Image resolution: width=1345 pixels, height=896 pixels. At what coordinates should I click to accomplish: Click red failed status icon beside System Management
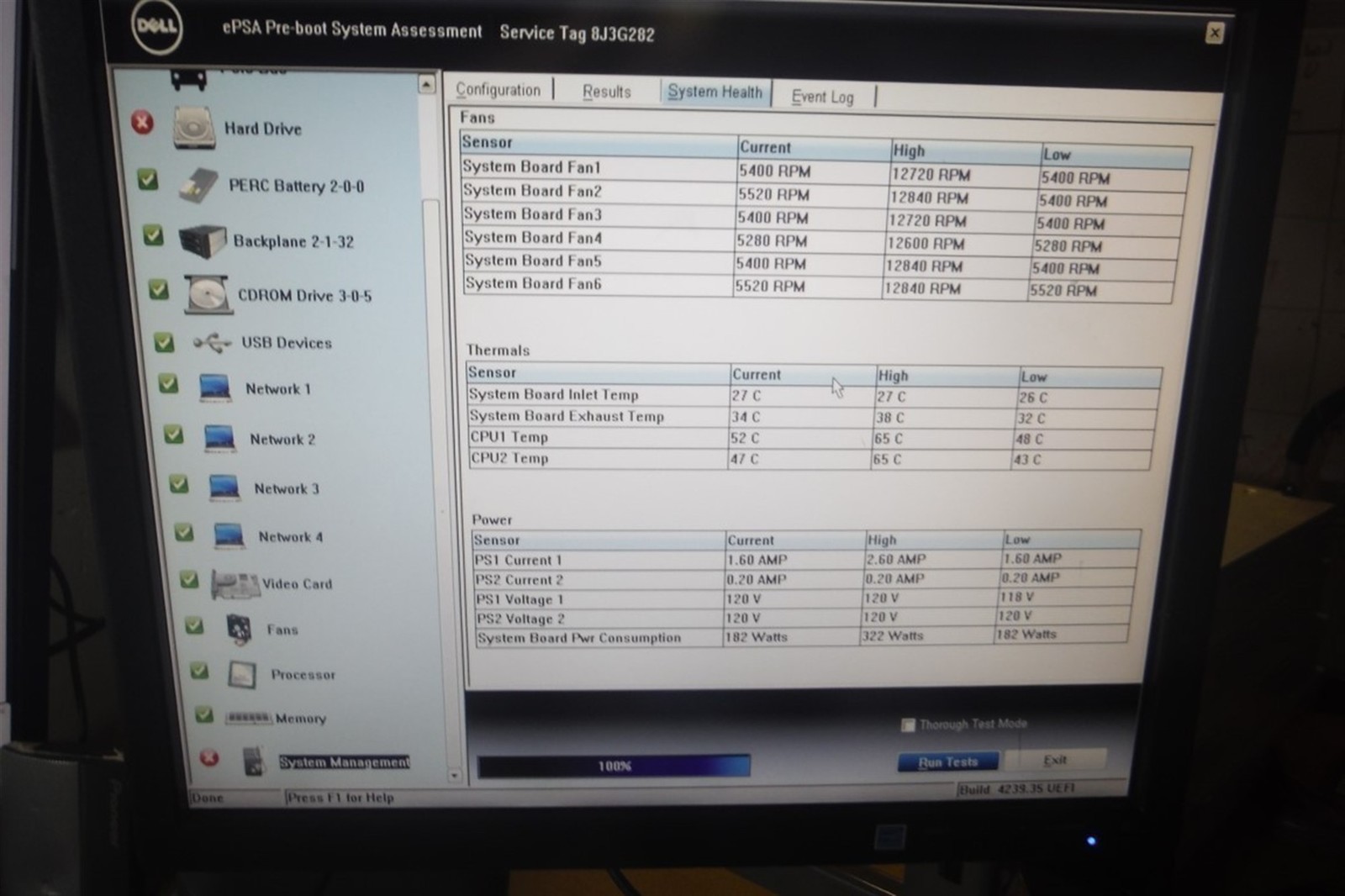pos(209,758)
